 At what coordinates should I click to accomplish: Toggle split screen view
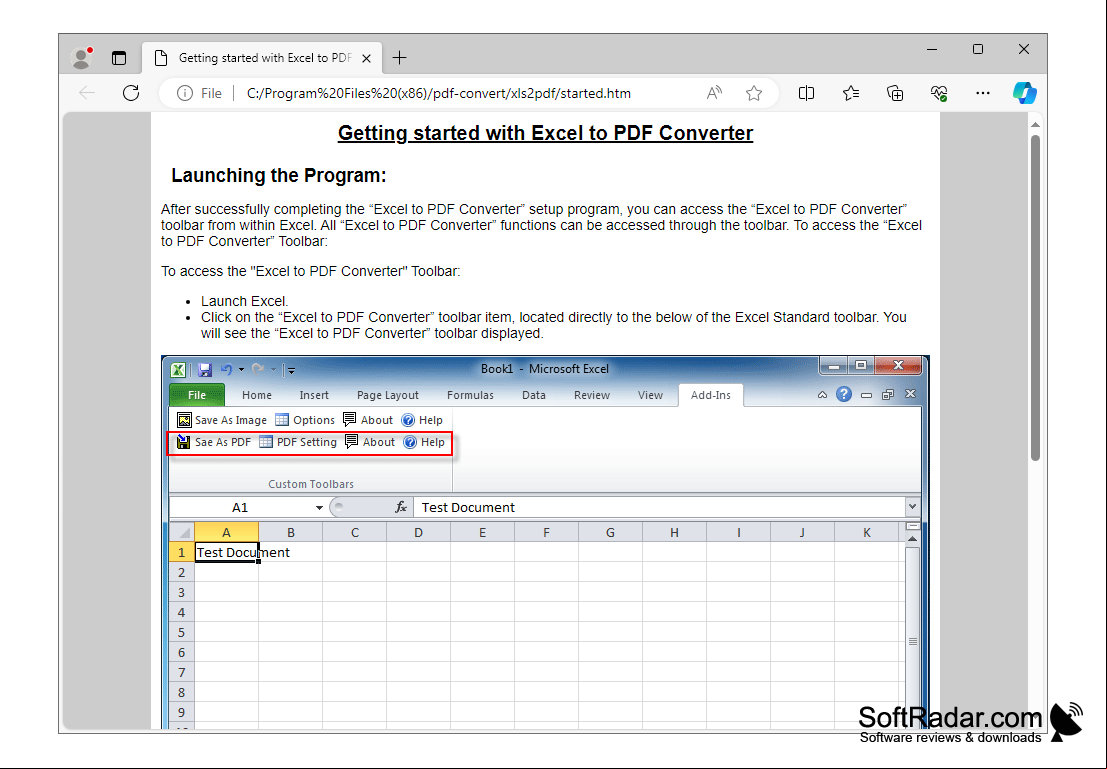[x=806, y=93]
